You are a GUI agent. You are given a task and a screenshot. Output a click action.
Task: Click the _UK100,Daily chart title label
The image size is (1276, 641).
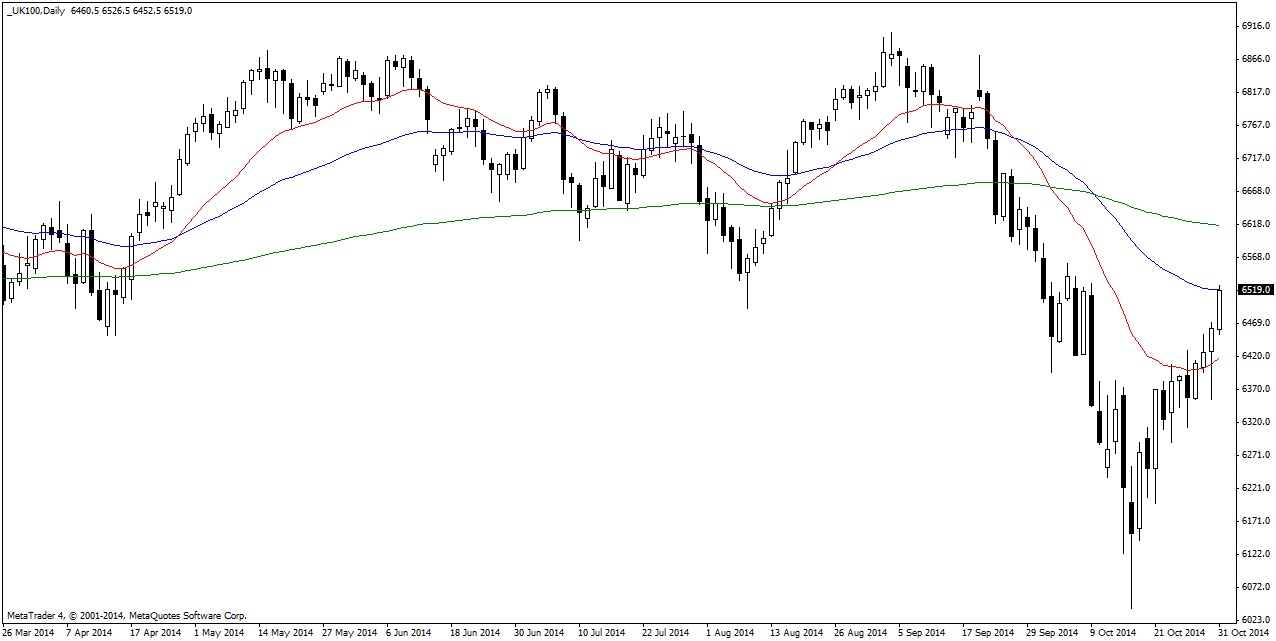tap(36, 10)
